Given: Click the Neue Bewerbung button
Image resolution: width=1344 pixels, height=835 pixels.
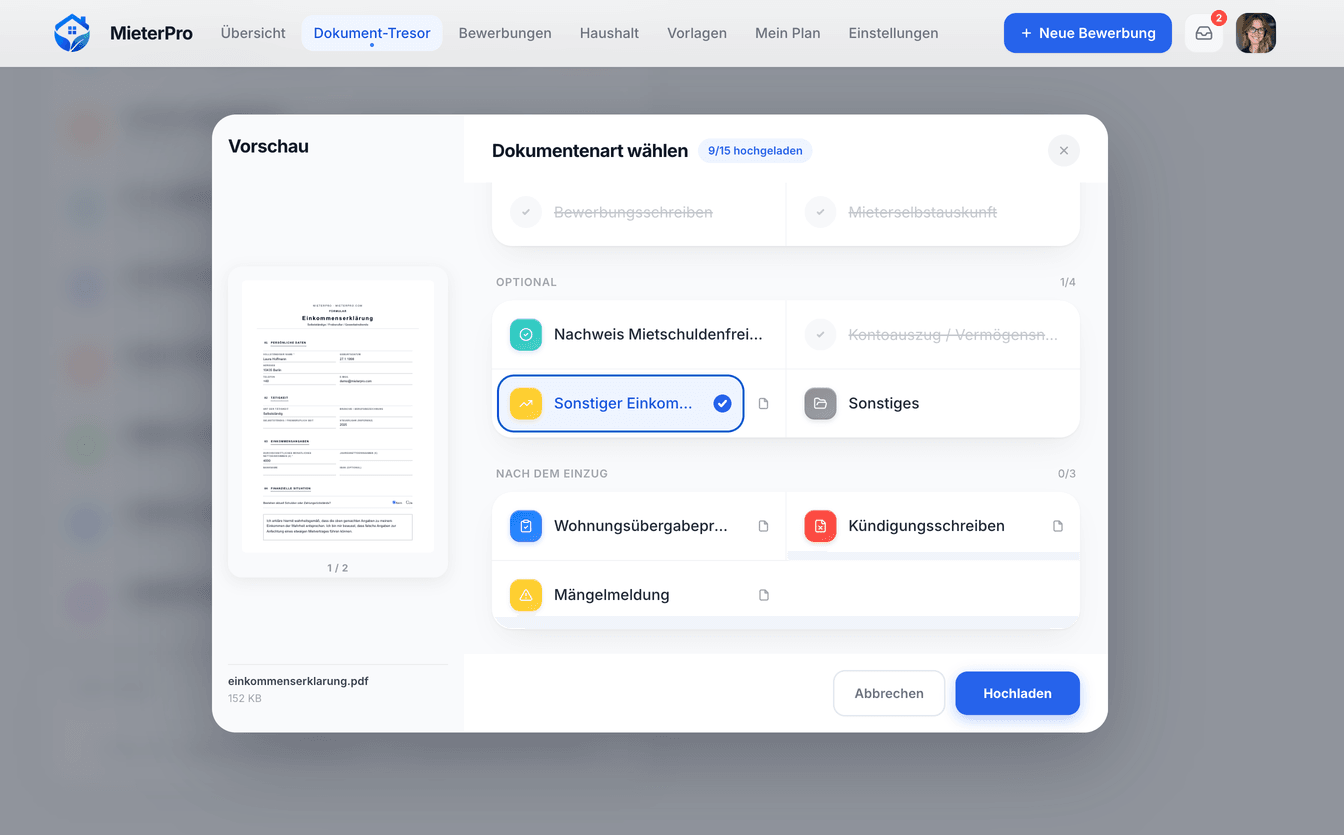Looking at the screenshot, I should click(x=1088, y=33).
